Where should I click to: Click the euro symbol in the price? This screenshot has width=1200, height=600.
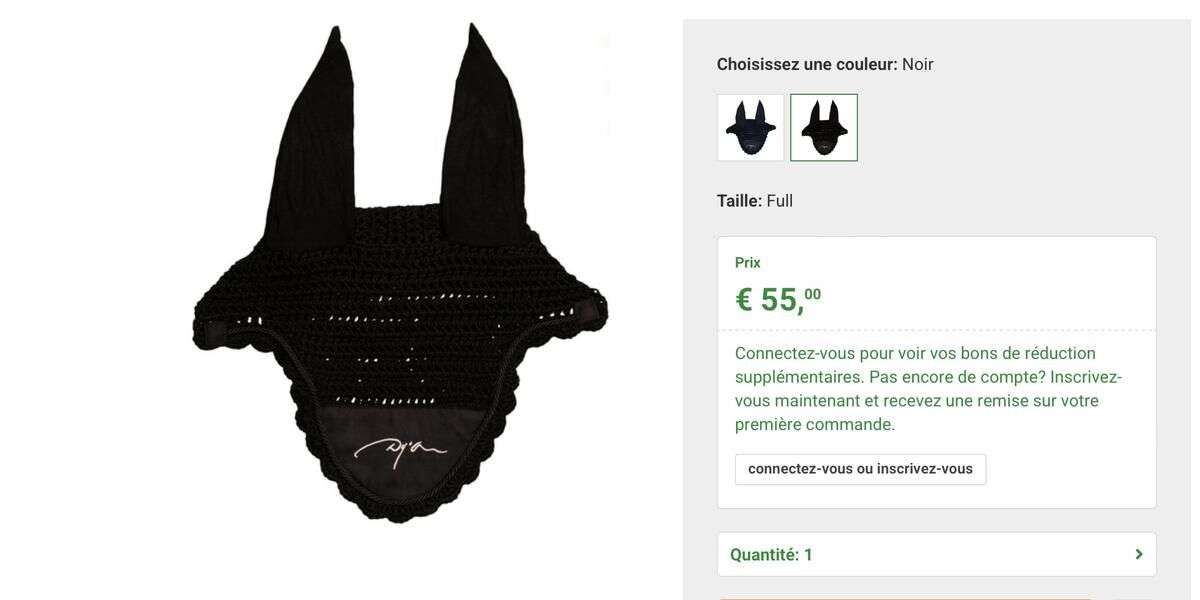(744, 300)
